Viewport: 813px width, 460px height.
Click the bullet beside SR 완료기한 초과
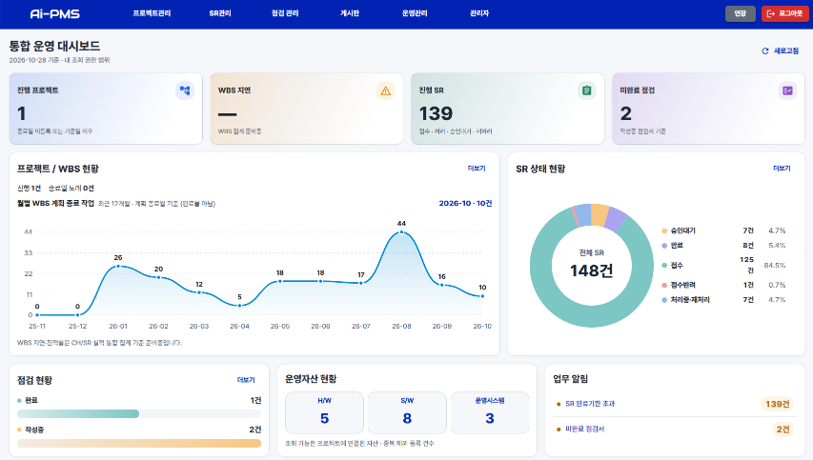pyautogui.click(x=558, y=404)
